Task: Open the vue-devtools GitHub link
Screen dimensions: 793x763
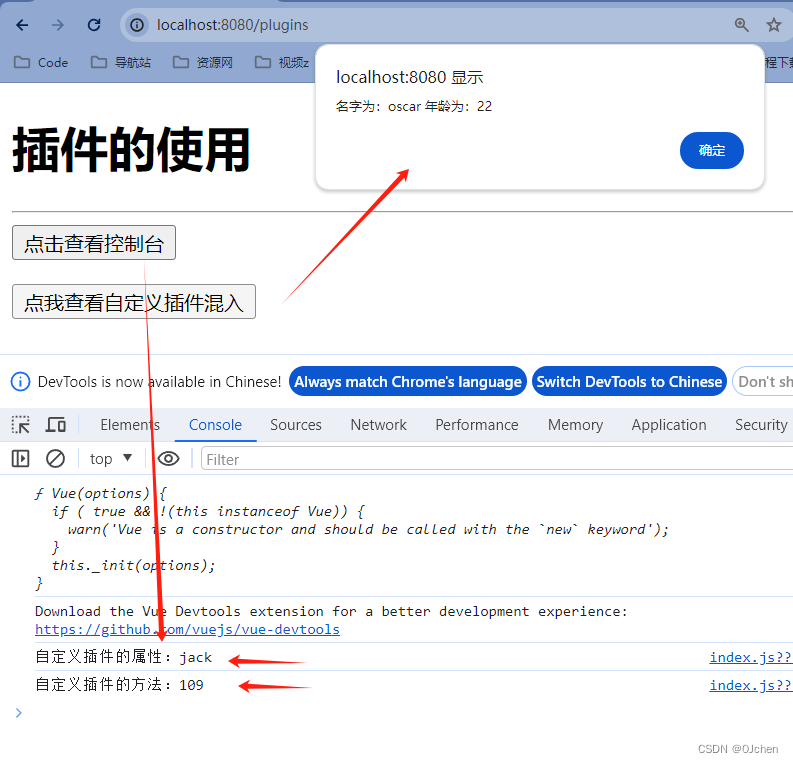Action: coord(188,630)
